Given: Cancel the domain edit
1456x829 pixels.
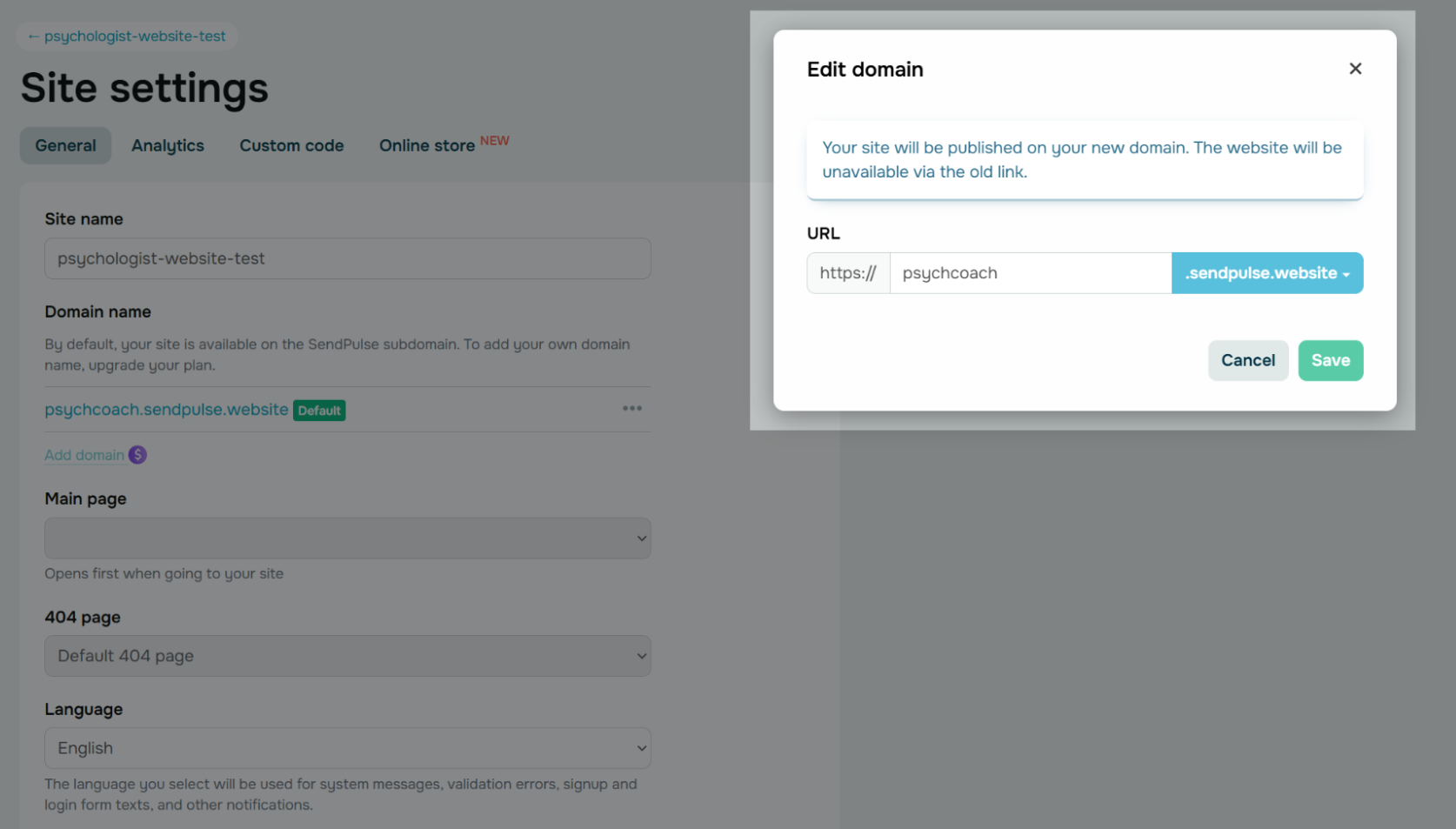Looking at the screenshot, I should 1247,360.
